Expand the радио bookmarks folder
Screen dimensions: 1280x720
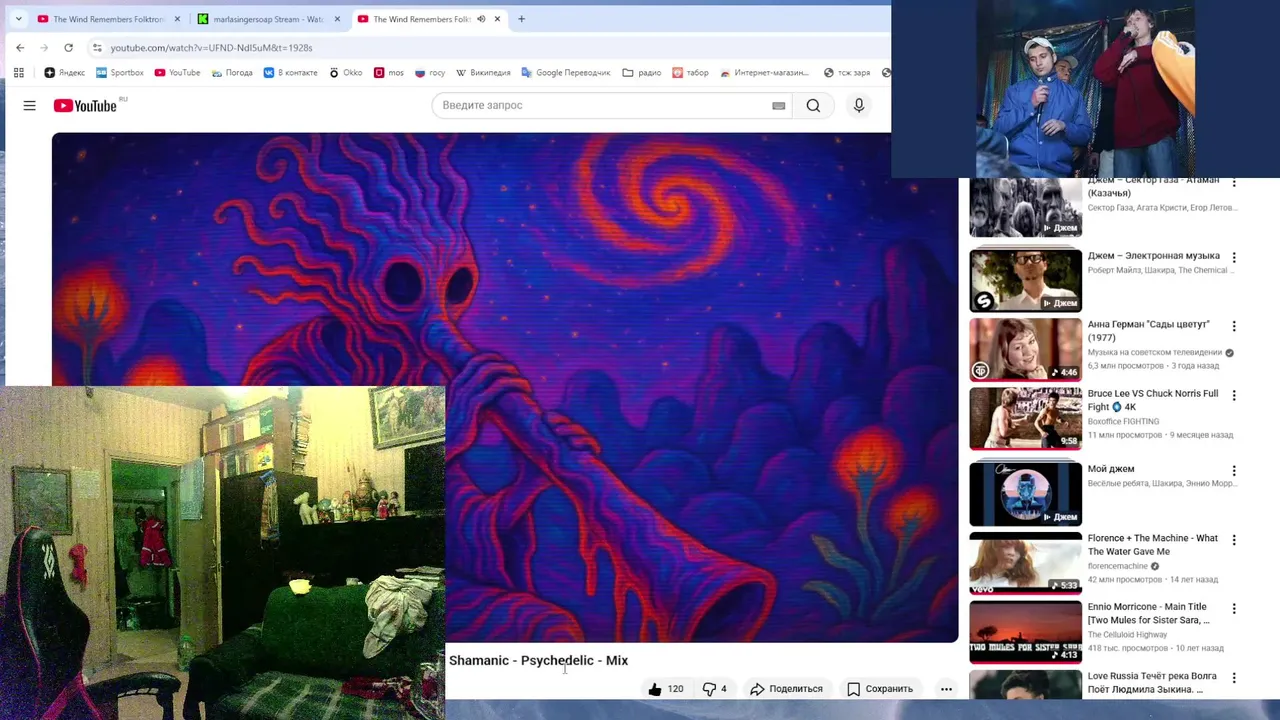(641, 73)
